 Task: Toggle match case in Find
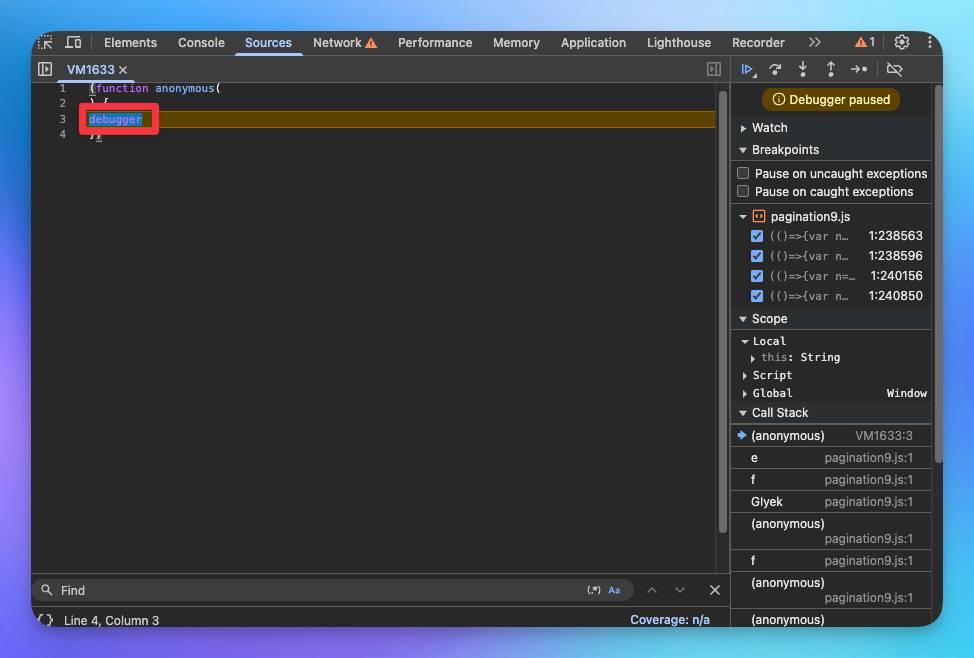click(x=614, y=590)
